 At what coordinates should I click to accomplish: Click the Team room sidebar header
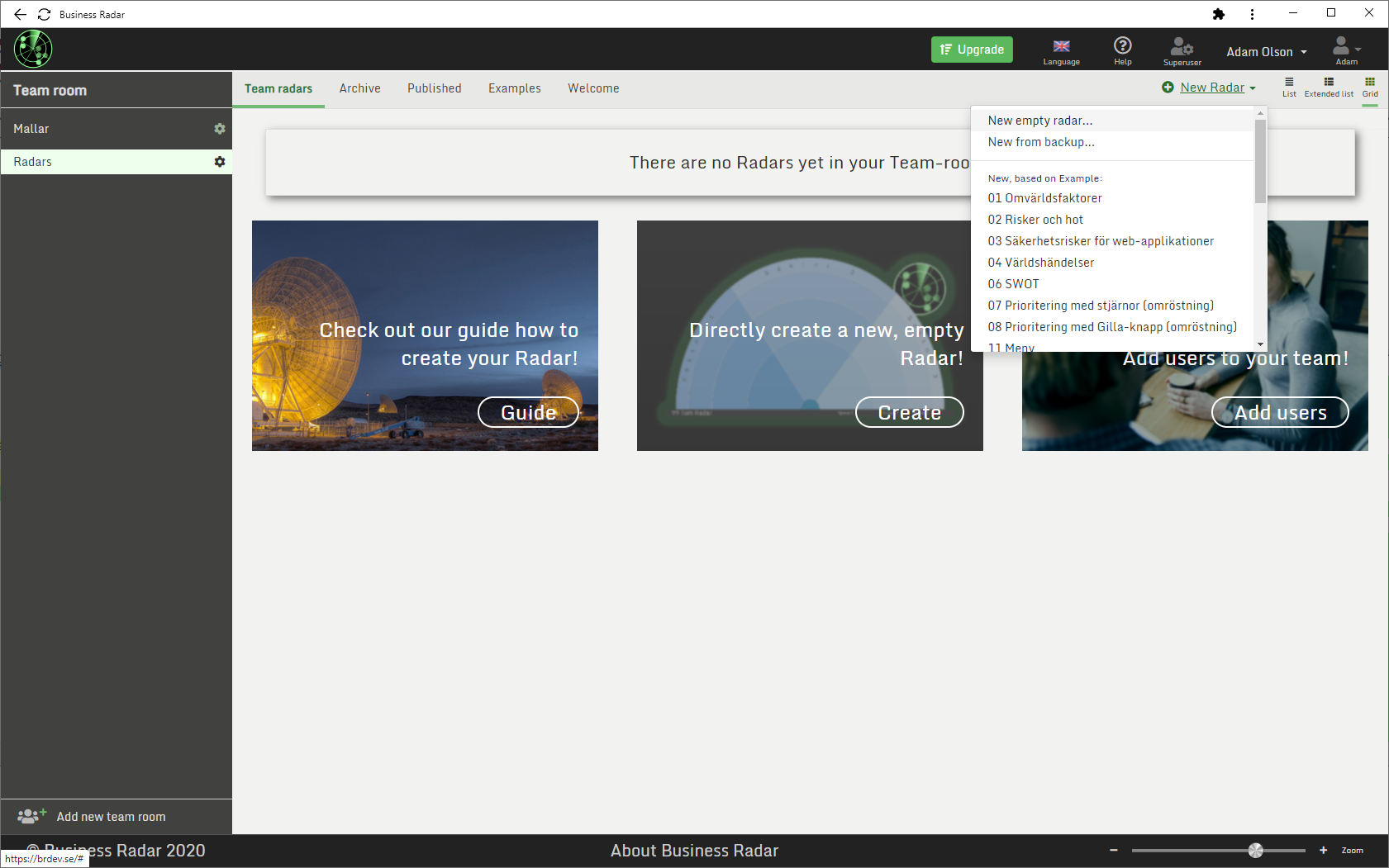point(117,90)
